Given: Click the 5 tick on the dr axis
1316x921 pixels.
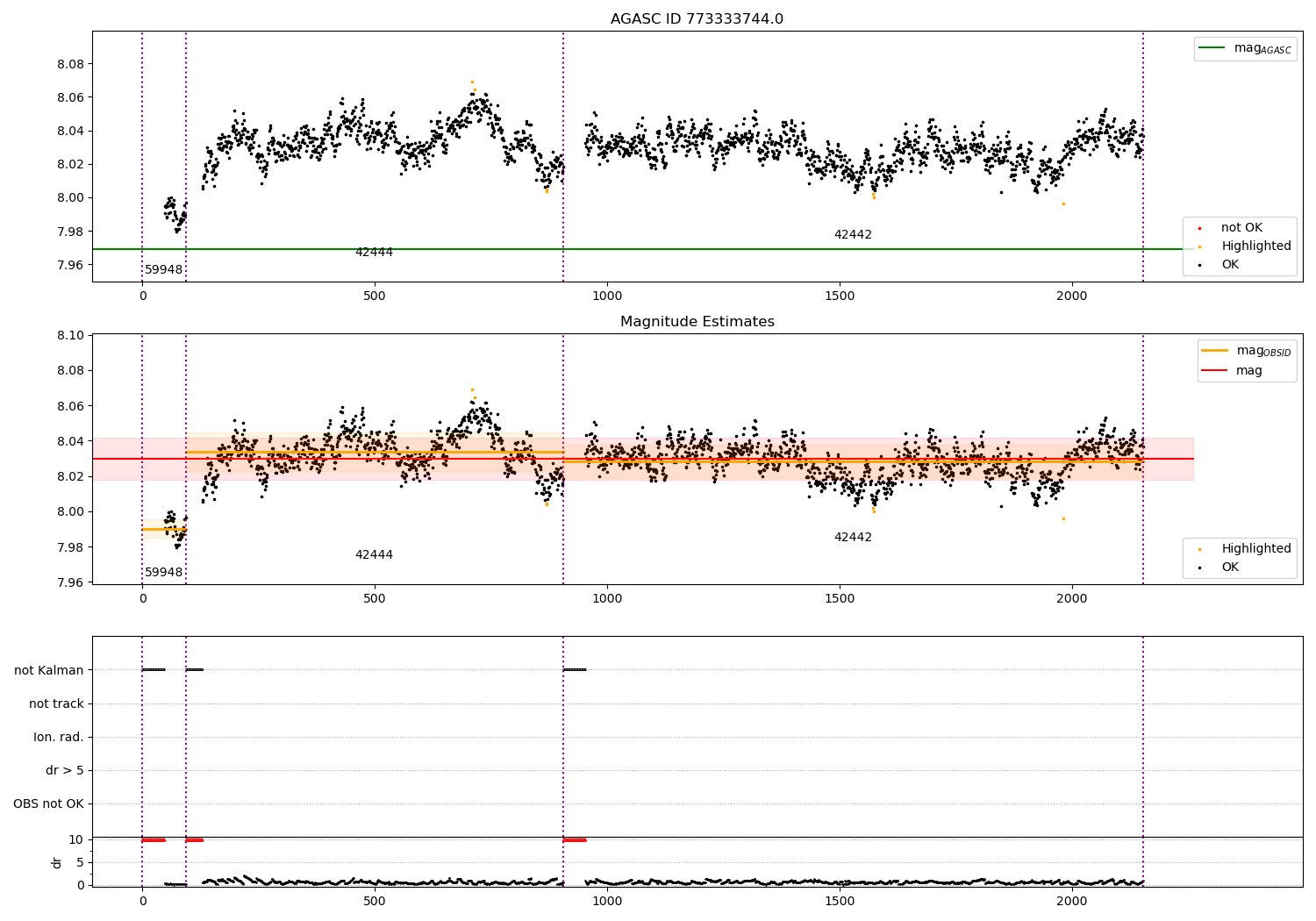Looking at the screenshot, I should coord(80,863).
